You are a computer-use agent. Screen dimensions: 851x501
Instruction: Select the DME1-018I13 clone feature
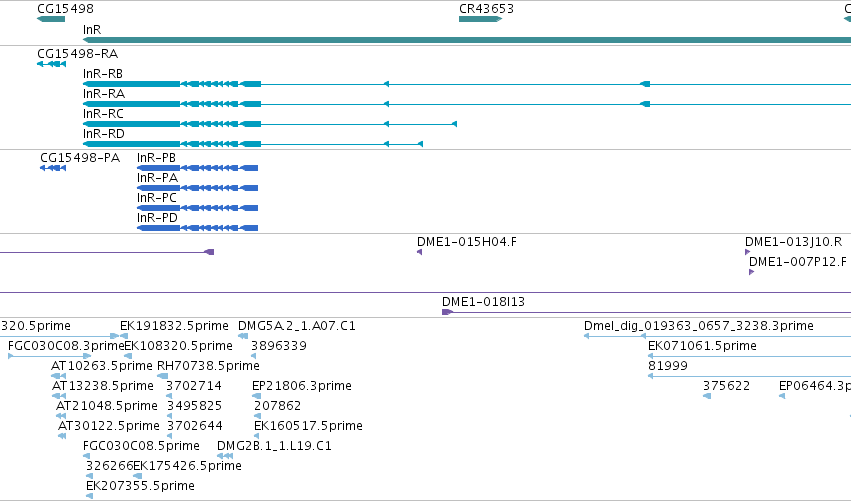click(x=646, y=312)
